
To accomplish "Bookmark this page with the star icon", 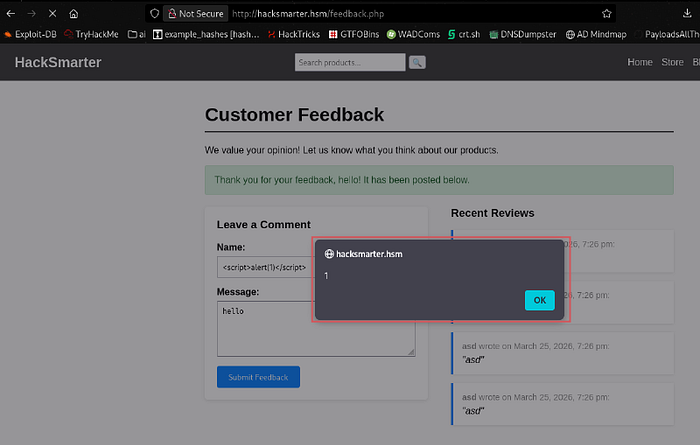I will point(606,14).
